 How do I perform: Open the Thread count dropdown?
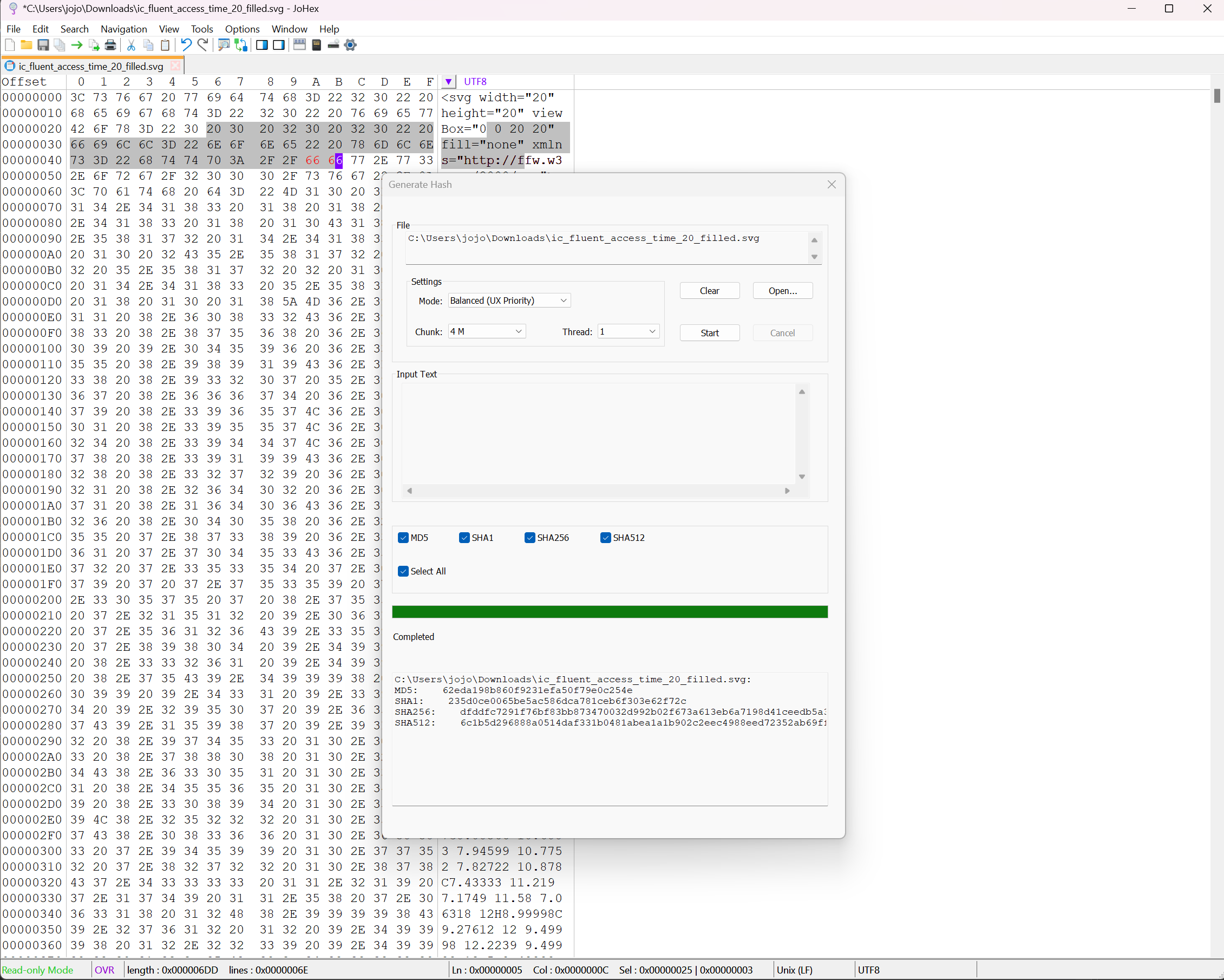(x=628, y=331)
